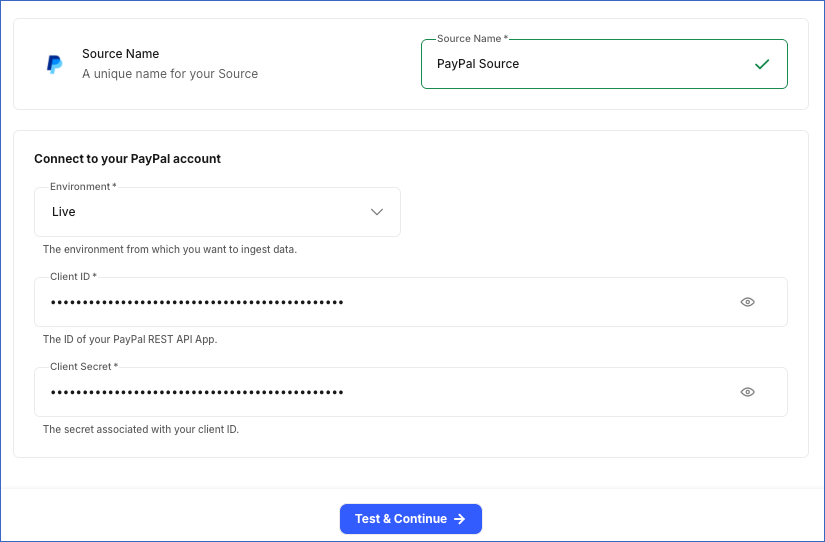Edit the Source Name input field

click(604, 64)
